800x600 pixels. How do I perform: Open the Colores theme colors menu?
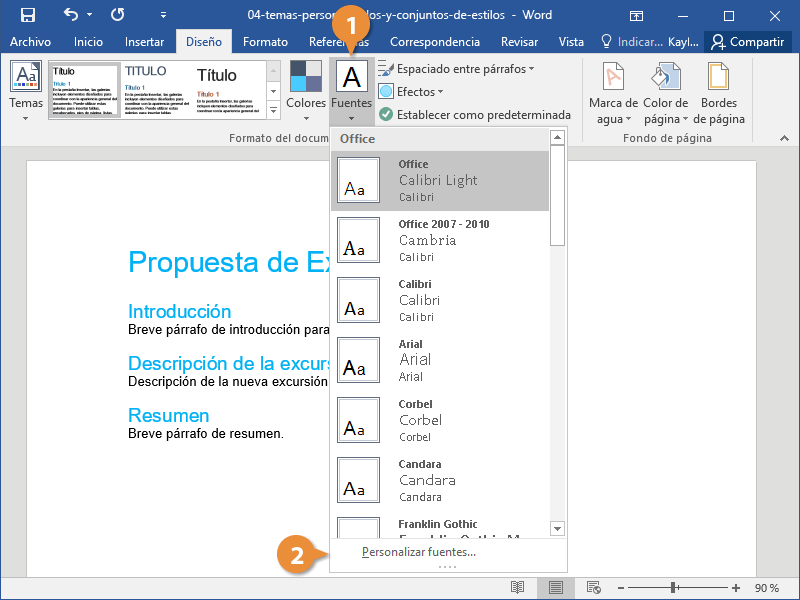pyautogui.click(x=306, y=91)
